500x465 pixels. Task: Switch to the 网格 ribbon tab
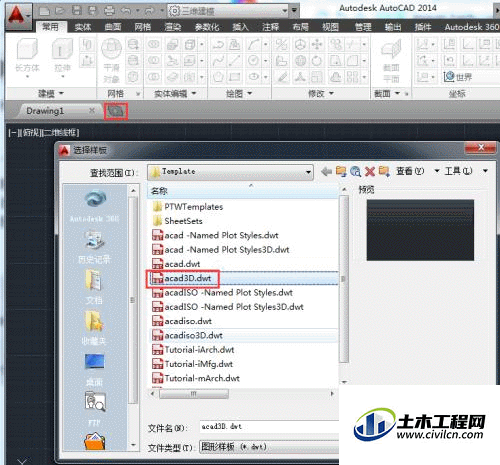tap(143, 27)
